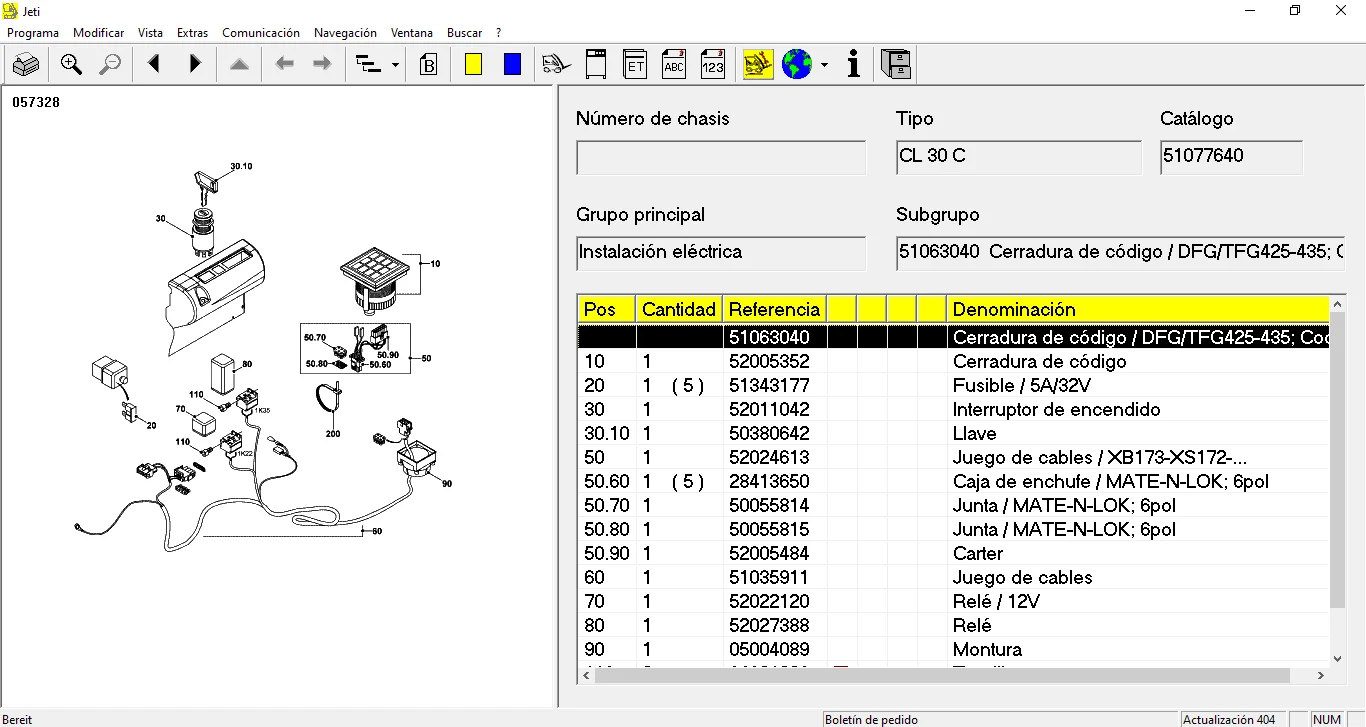Click the gray up triangle icon

(239, 65)
